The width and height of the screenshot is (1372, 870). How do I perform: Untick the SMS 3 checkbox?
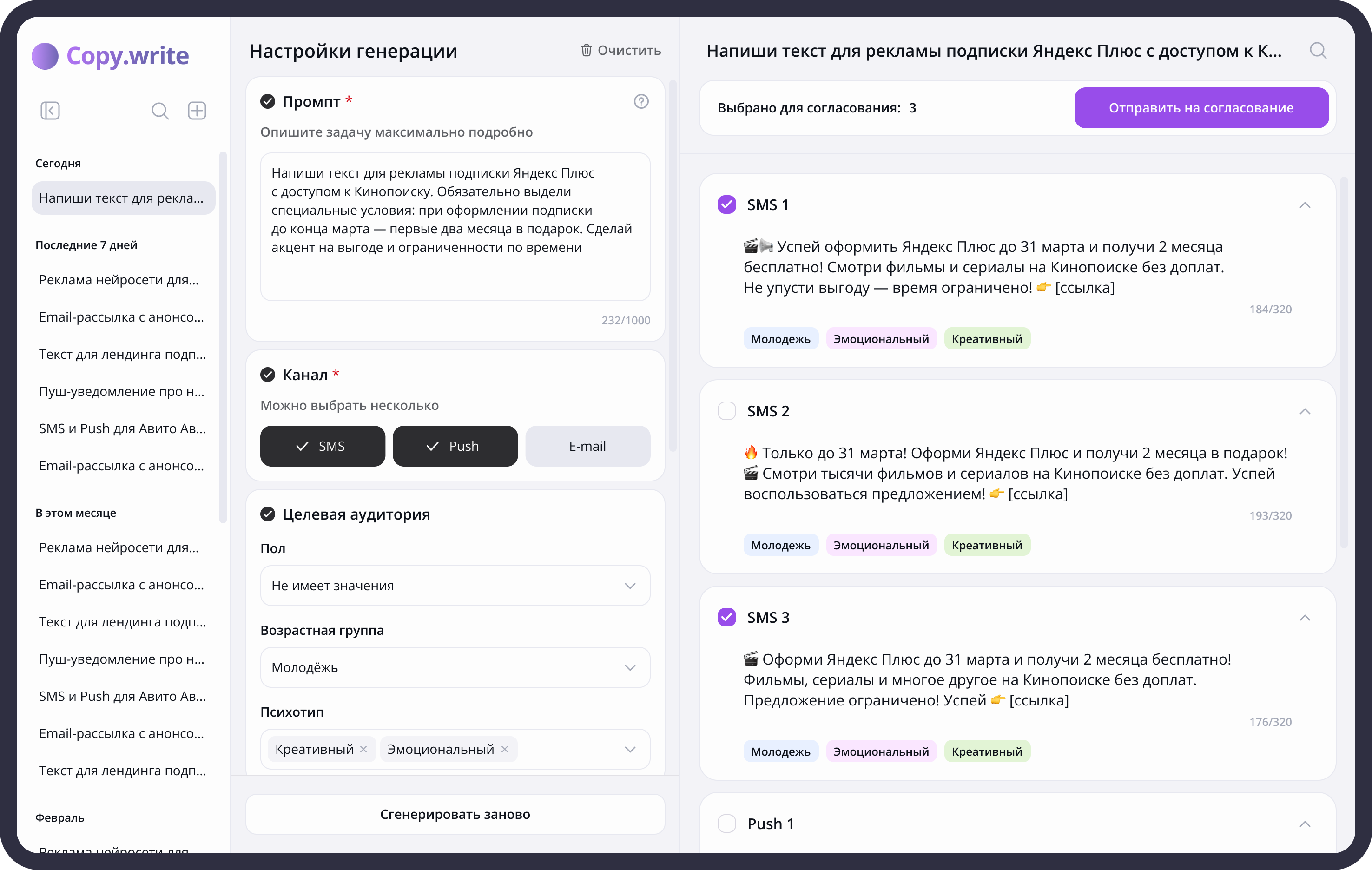pos(726,617)
